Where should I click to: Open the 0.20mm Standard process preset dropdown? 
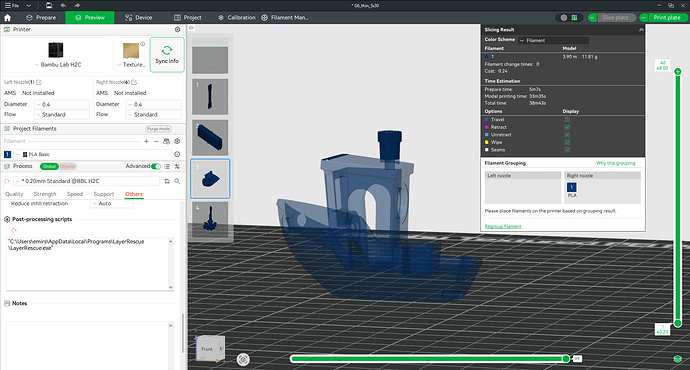tap(87, 181)
